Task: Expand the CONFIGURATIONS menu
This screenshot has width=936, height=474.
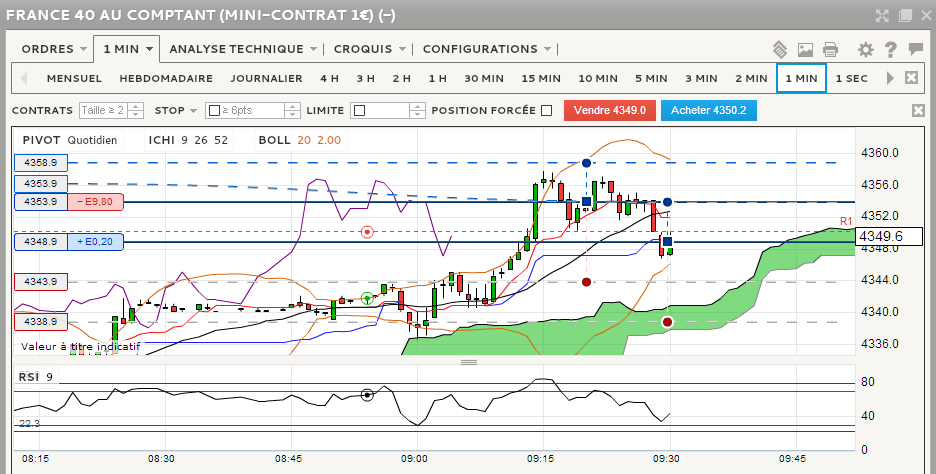Action: [487, 49]
